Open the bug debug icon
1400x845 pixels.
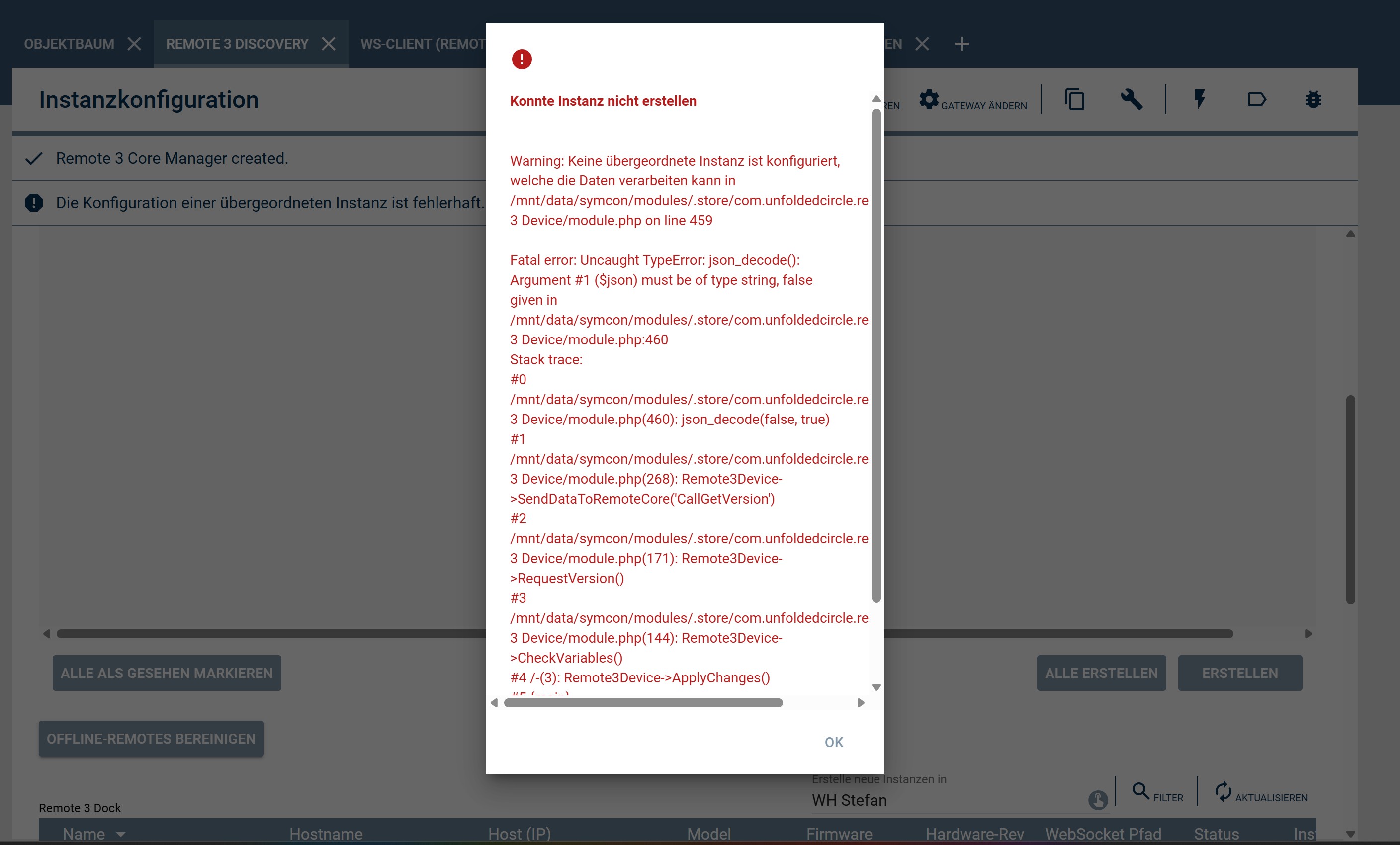pos(1313,100)
